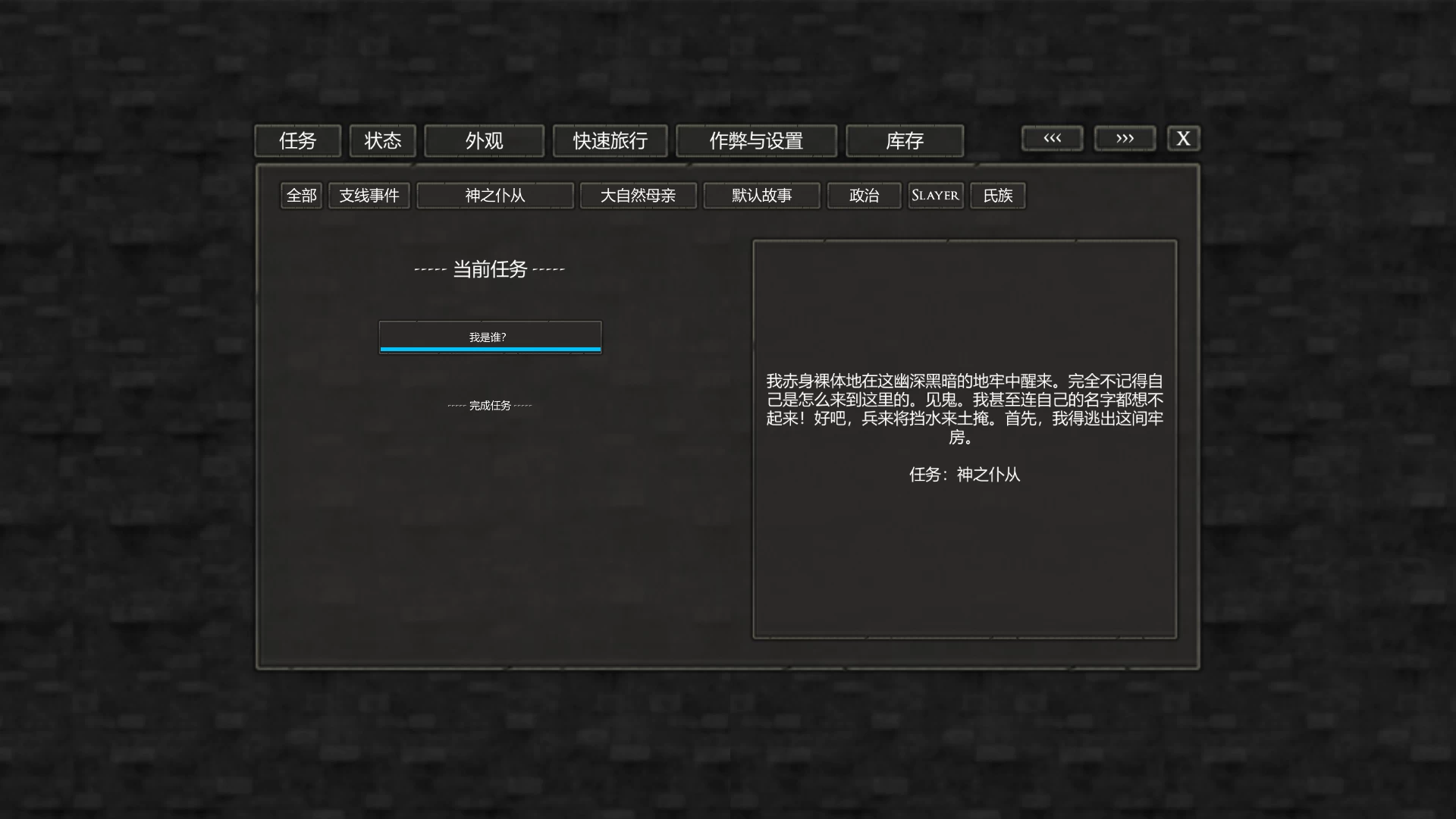
Task: Click the <<< previous page arrow
Action: click(x=1052, y=138)
